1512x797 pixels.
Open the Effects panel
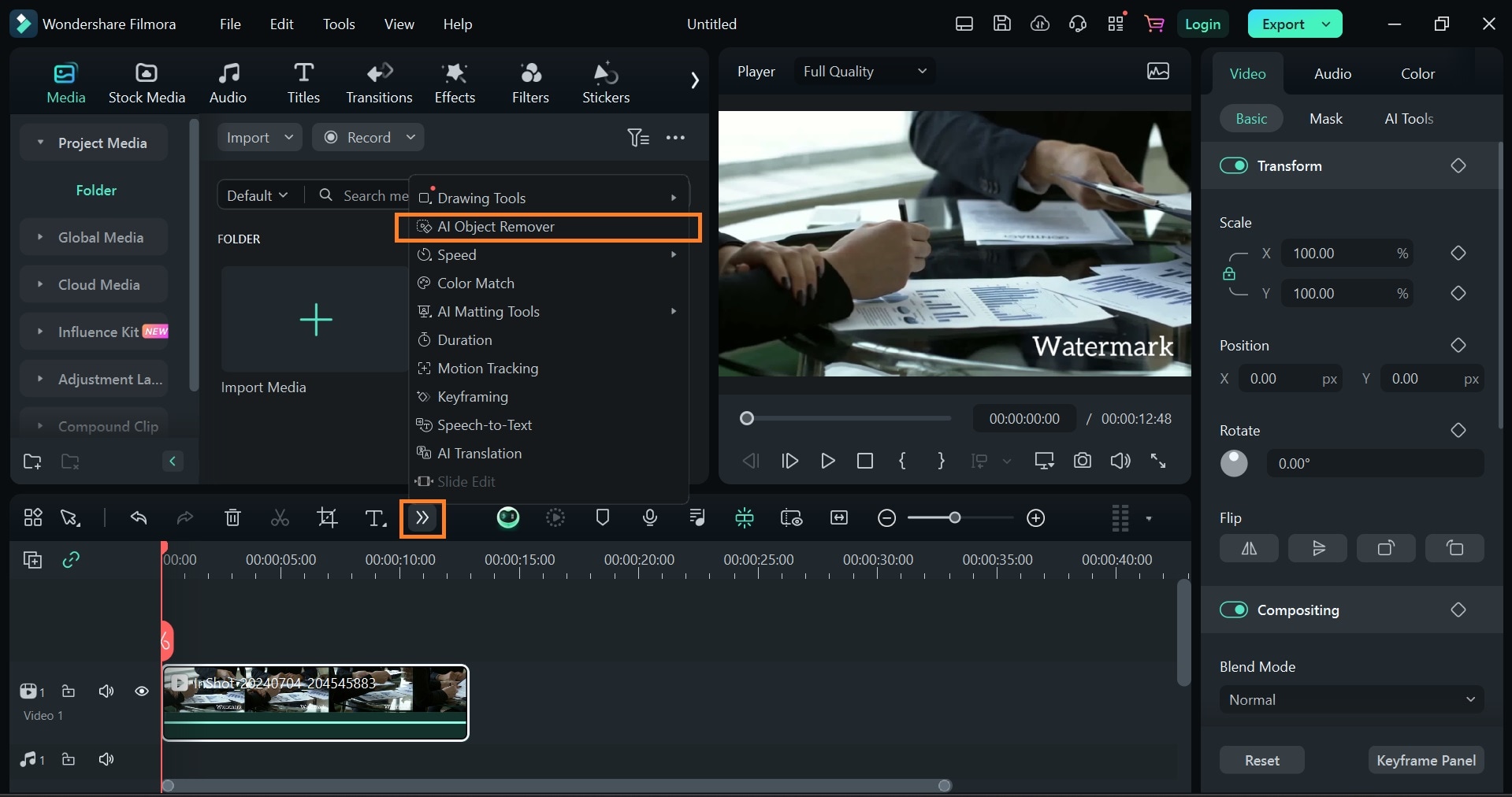[x=455, y=83]
